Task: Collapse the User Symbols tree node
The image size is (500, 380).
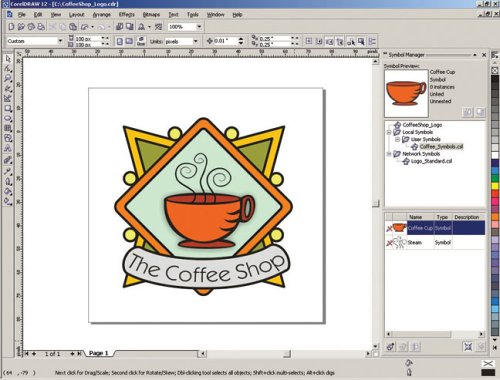Action: [x=397, y=139]
